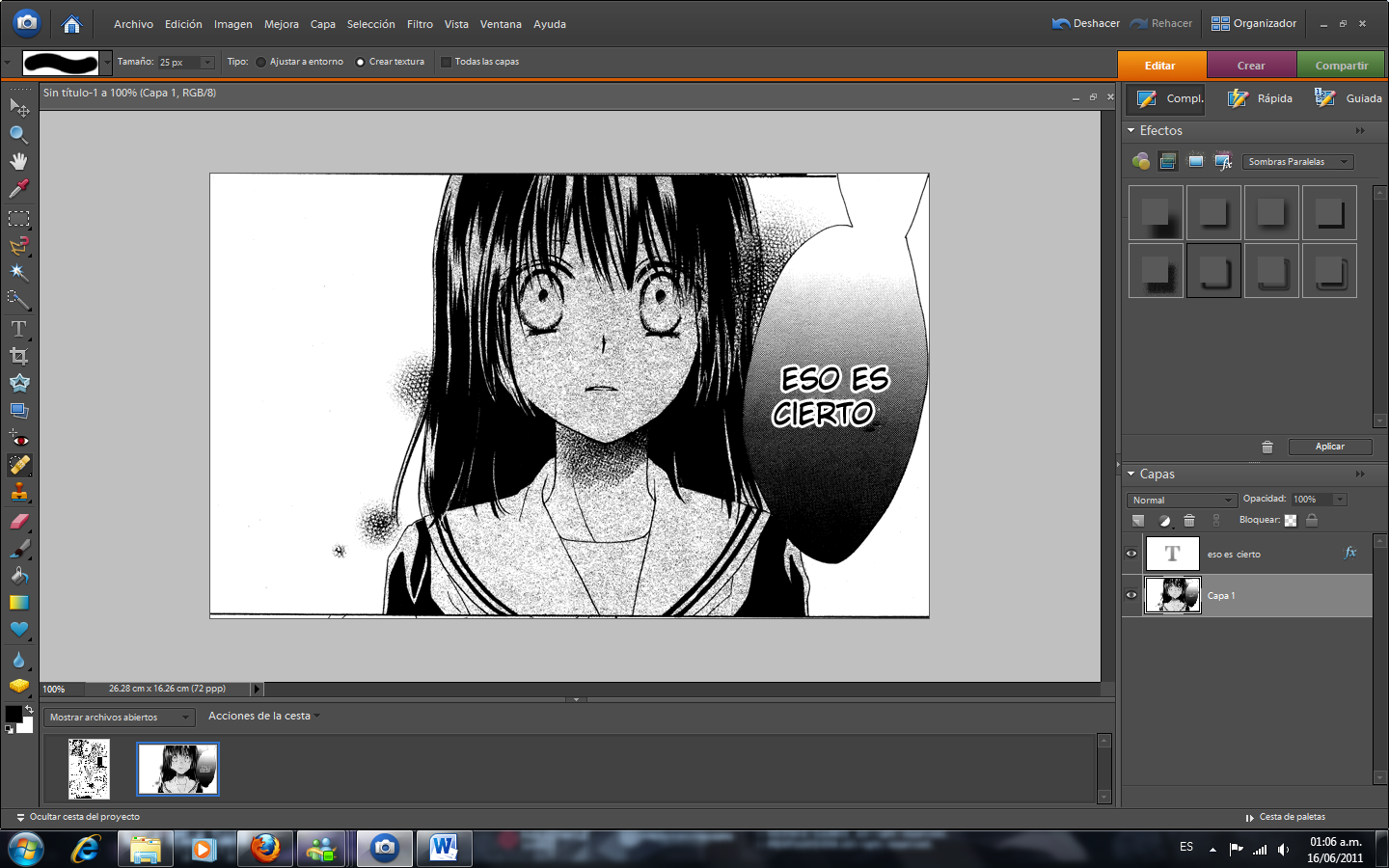Select the manga image thumbnail in the project bin
The image size is (1389, 868).
point(177,769)
